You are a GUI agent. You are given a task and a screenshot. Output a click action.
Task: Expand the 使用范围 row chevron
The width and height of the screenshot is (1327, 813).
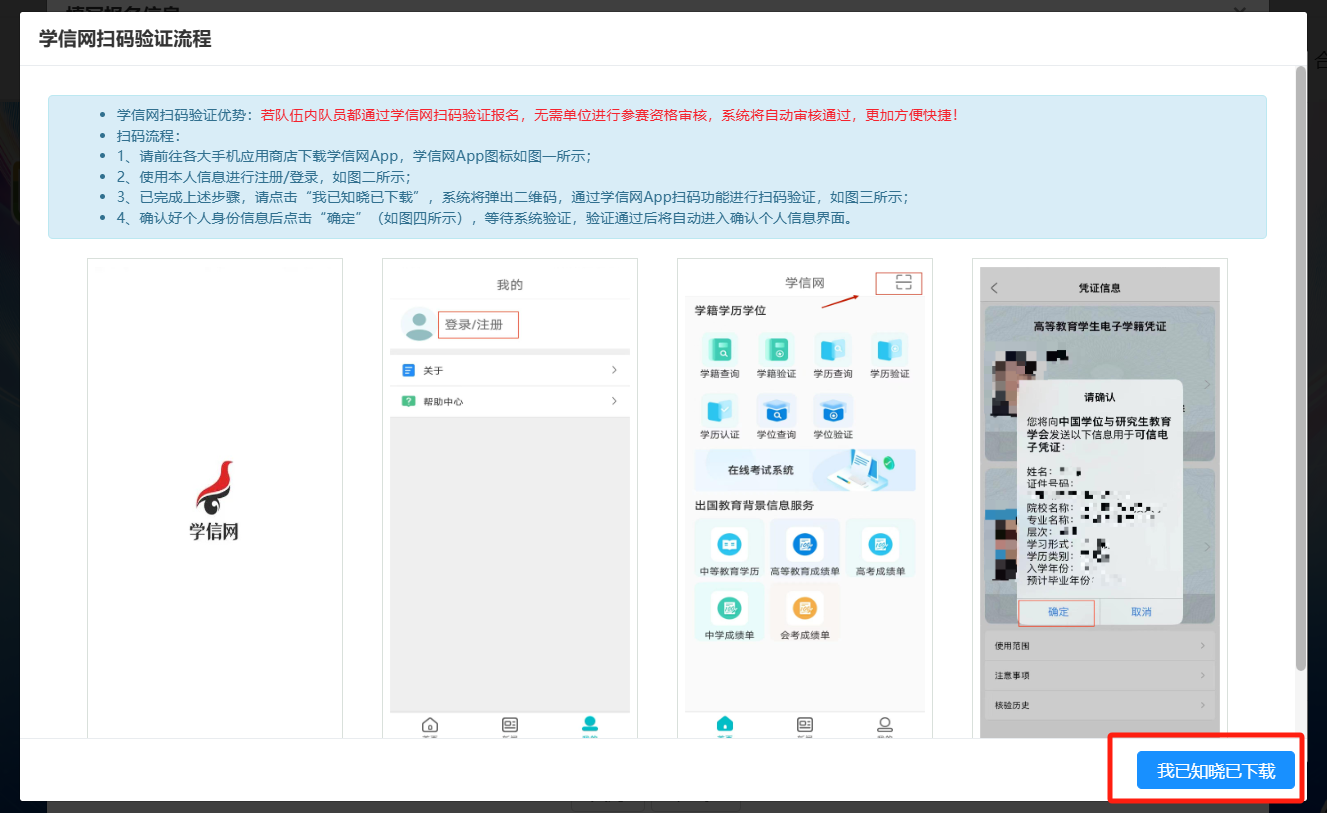1202,646
